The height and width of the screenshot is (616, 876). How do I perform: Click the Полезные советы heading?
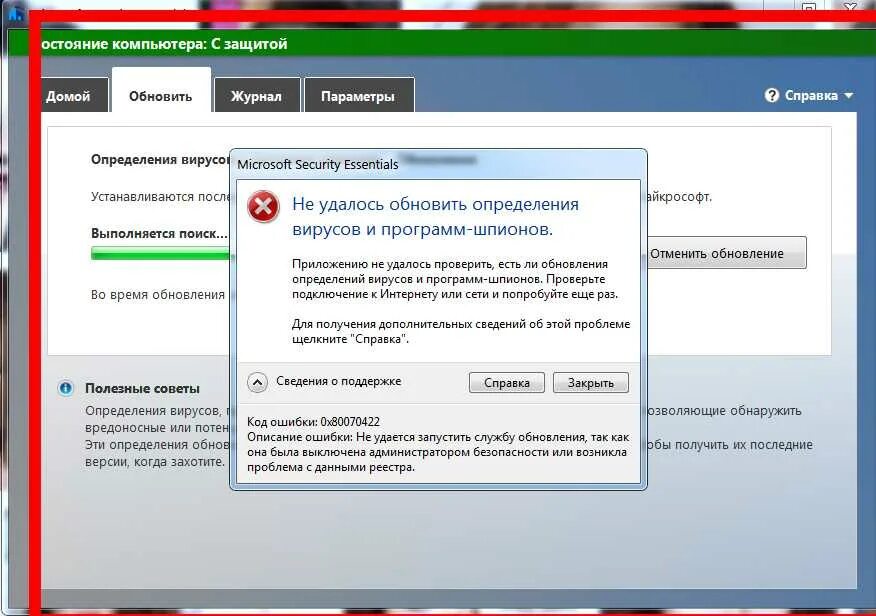142,388
